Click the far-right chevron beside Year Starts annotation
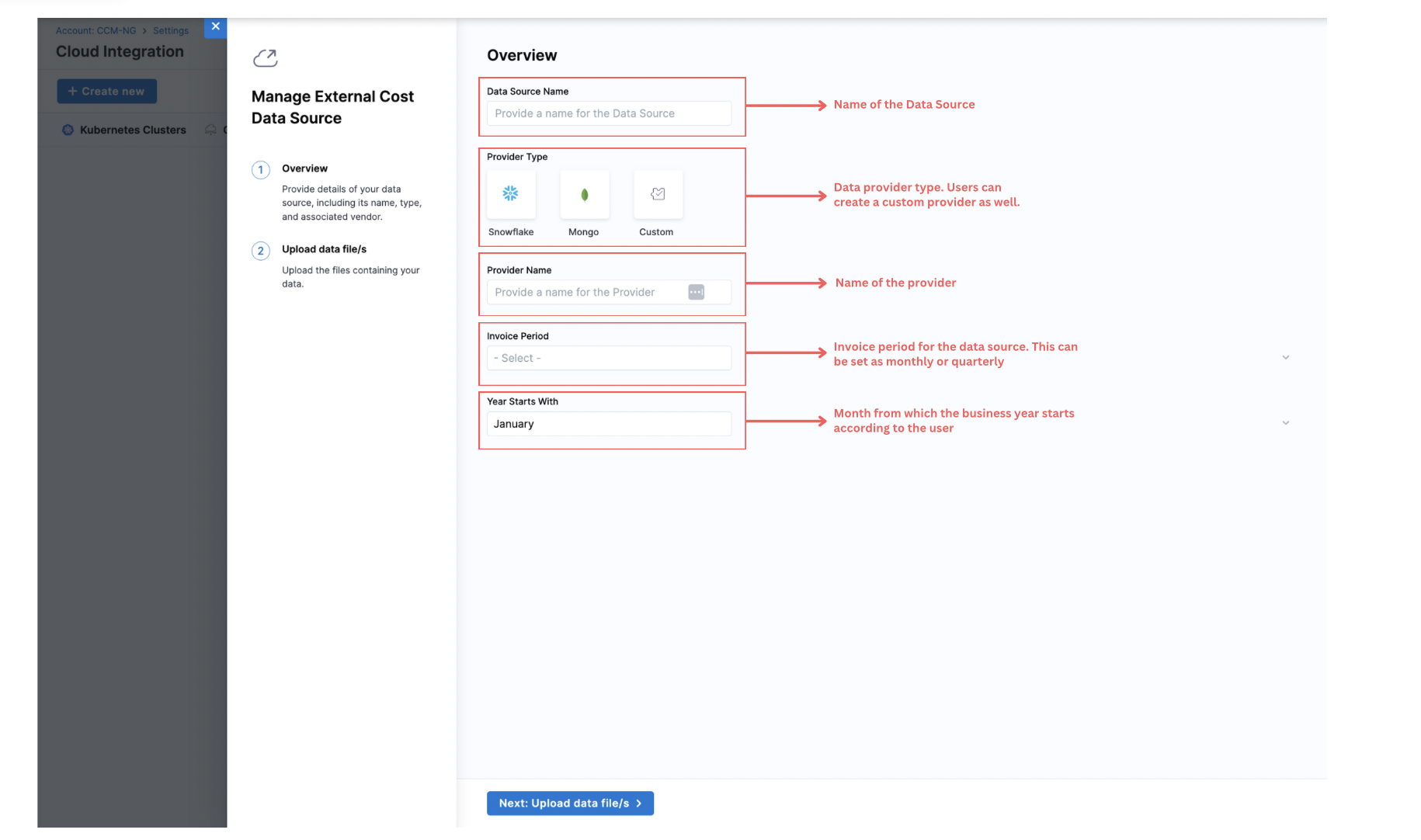Screen dimensions: 1421x840 pyautogui.click(x=1285, y=423)
